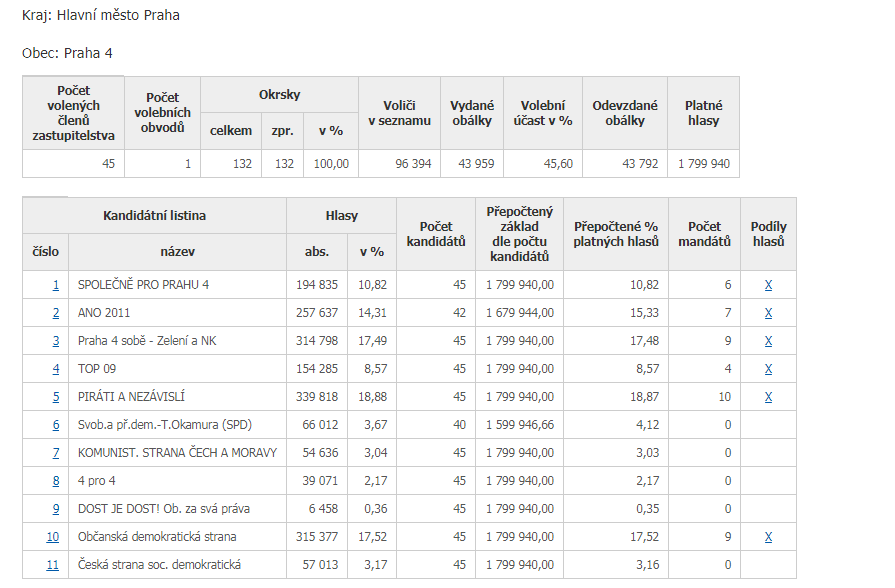Open candidate list number 4 link
The height and width of the screenshot is (588, 895).
[55, 369]
